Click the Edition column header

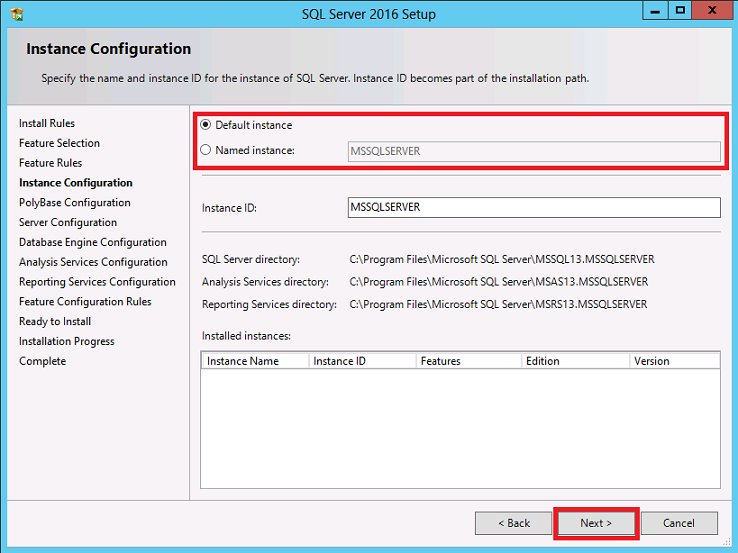click(574, 361)
